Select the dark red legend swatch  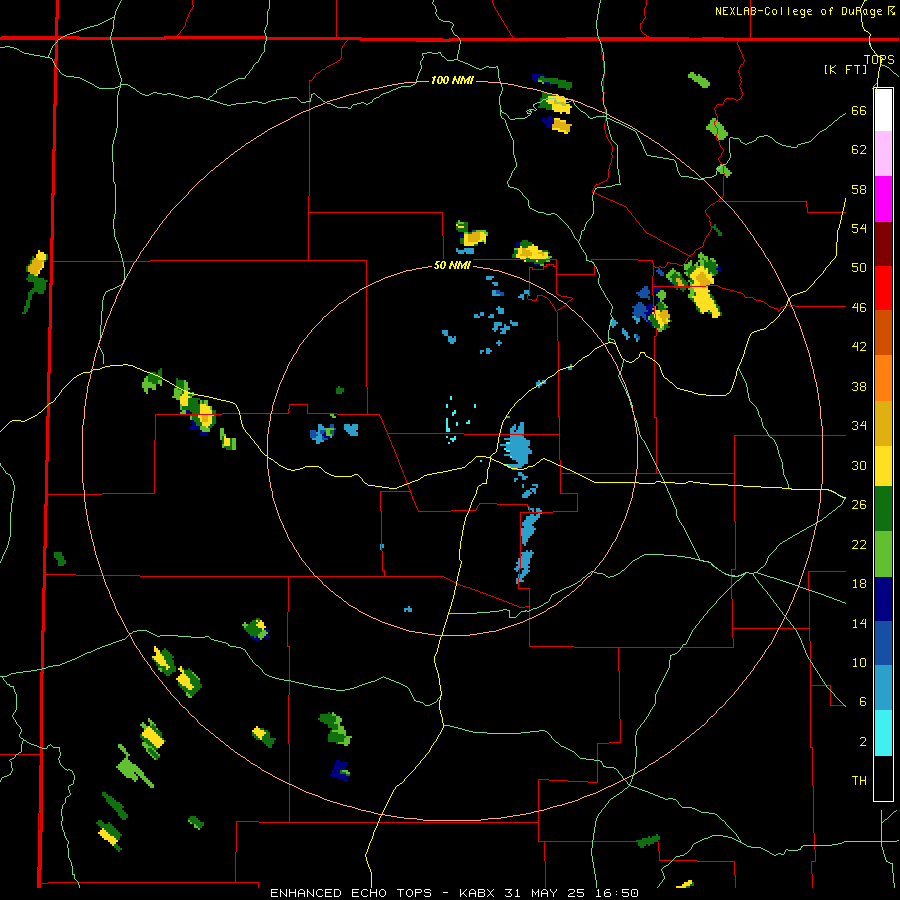883,244
